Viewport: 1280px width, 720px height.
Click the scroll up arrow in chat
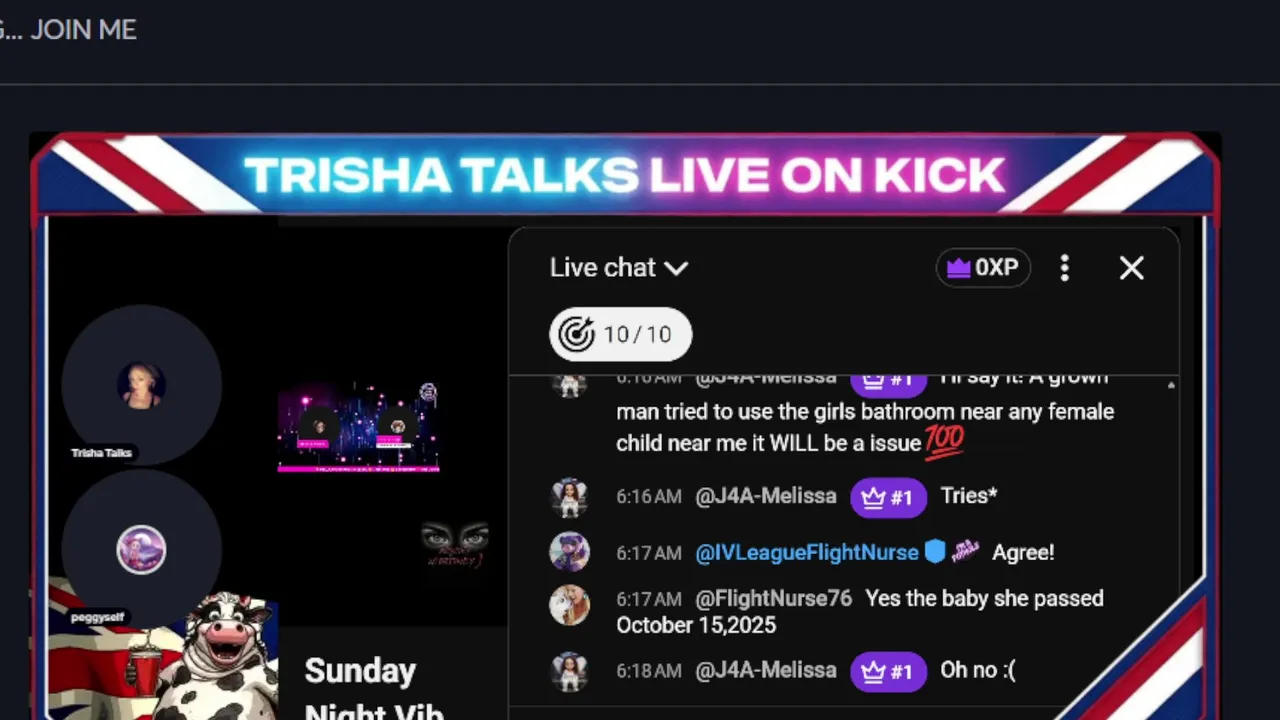pos(1171,385)
